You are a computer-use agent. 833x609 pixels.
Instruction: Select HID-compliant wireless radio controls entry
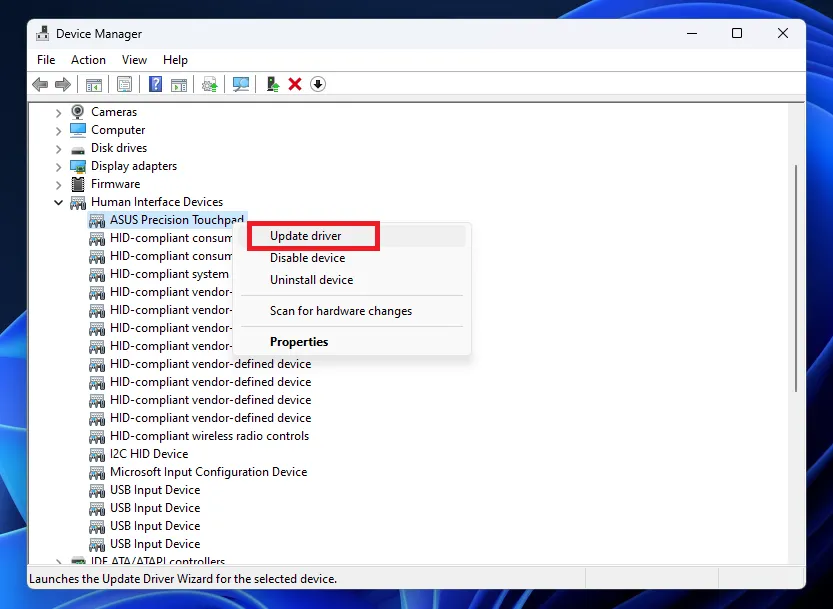[209, 436]
